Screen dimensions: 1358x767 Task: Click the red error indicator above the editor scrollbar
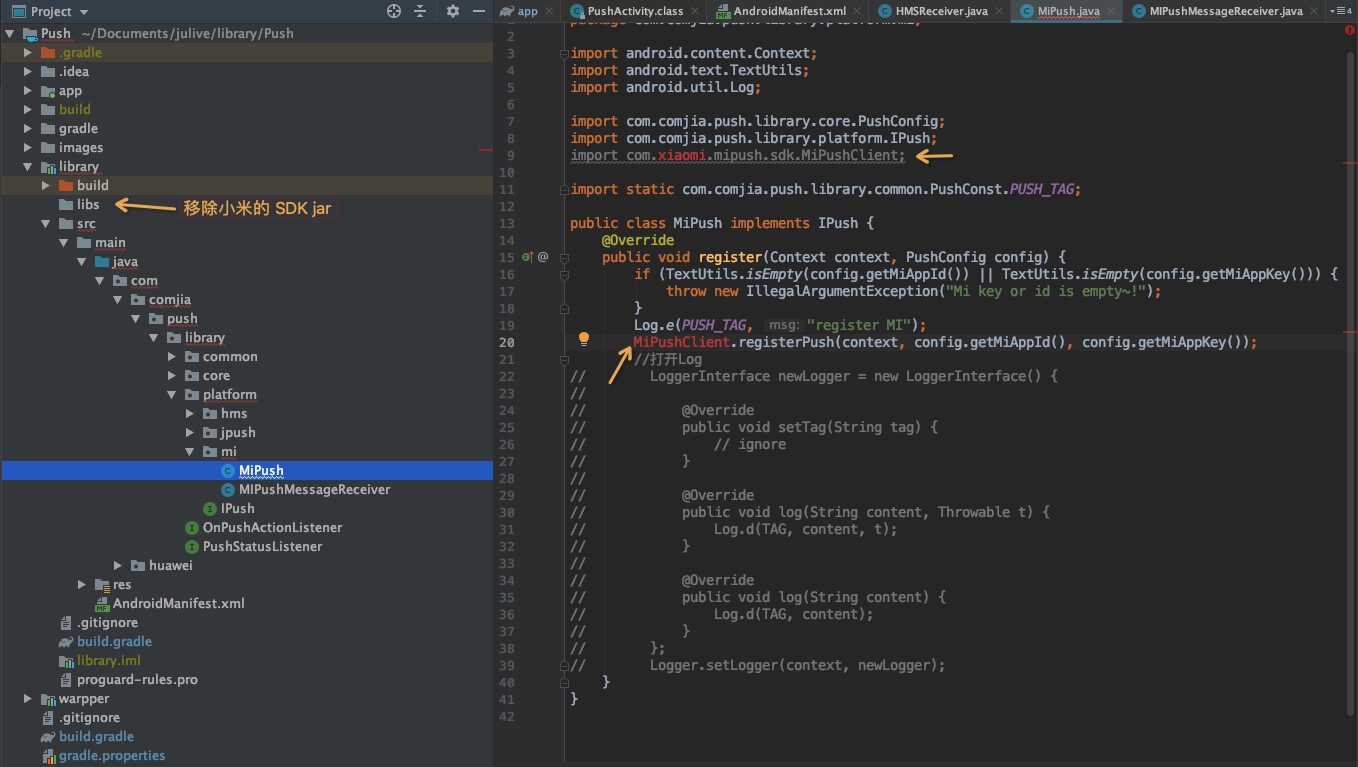pyautogui.click(x=1349, y=31)
